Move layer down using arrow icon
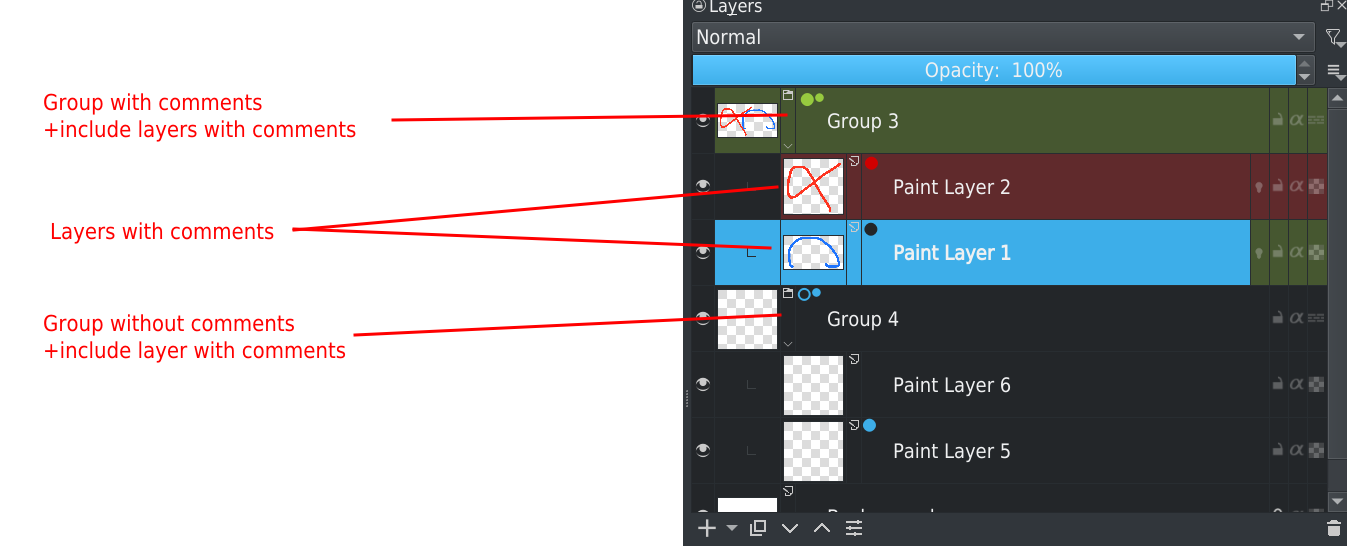 pos(790,528)
